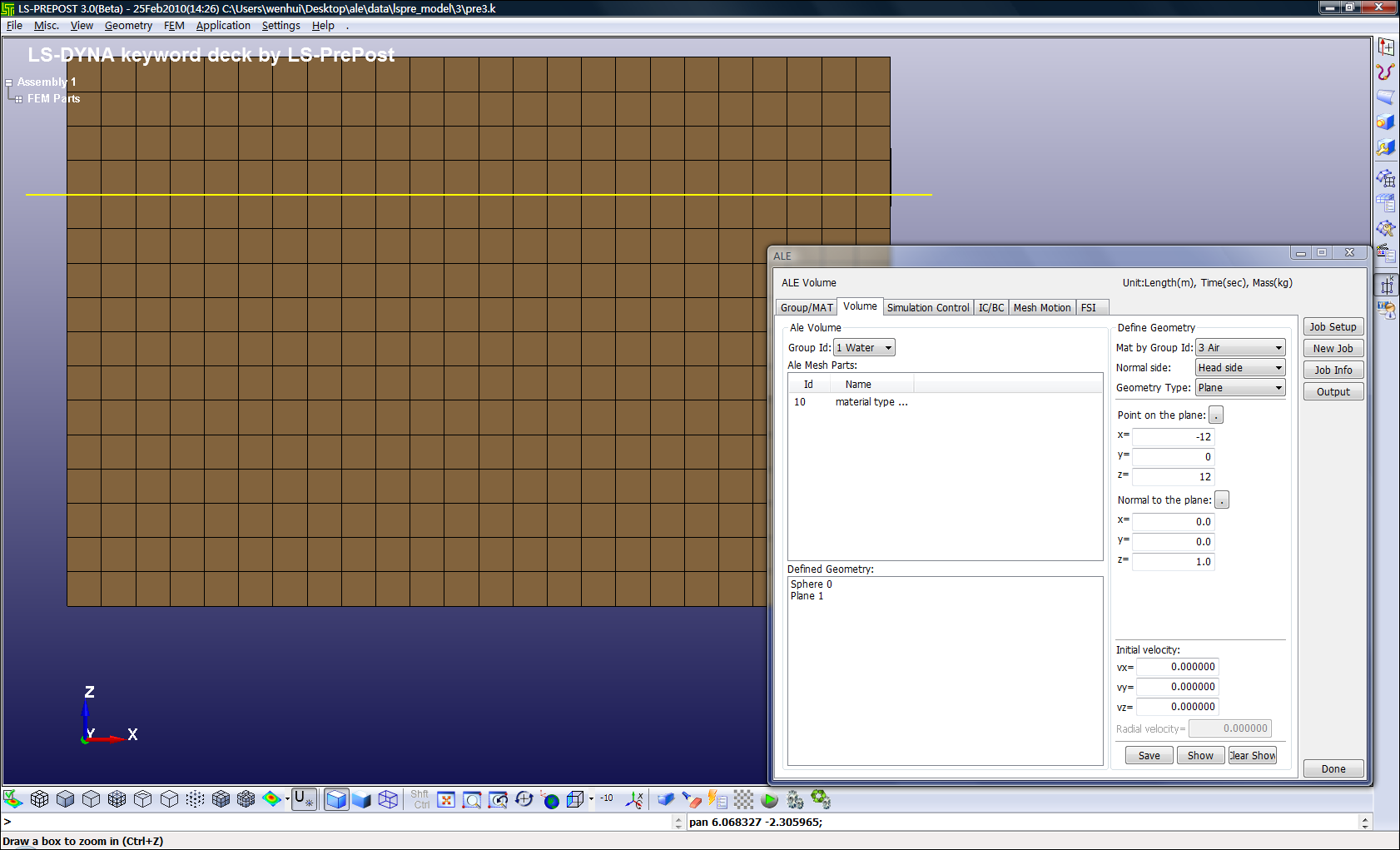Click the eraser icon in the bottom toolbar
The width and height of the screenshot is (1400, 850).
click(x=692, y=800)
